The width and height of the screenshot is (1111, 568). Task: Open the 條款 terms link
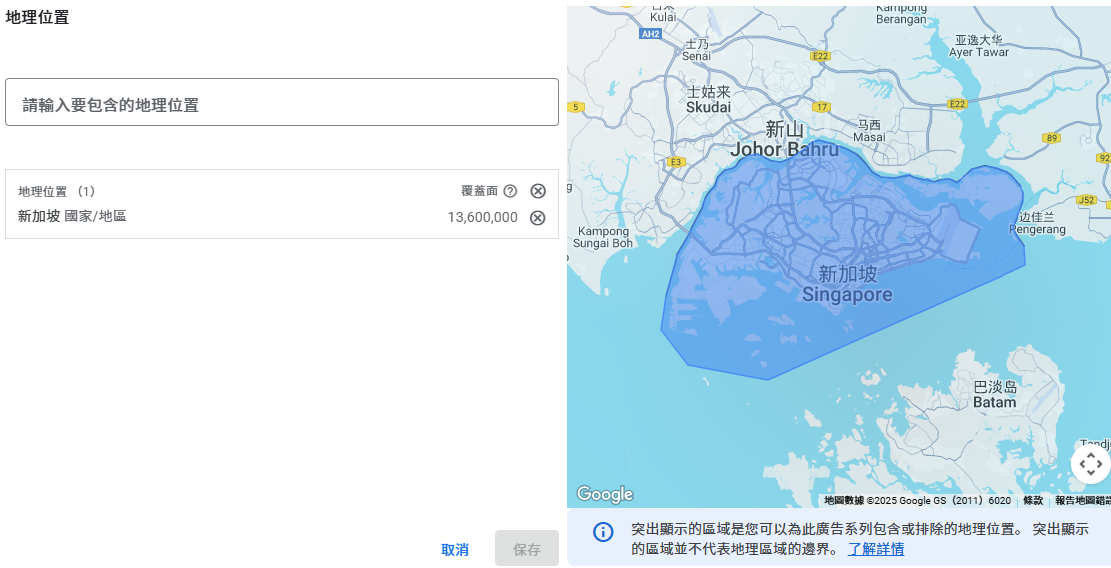pos(1033,500)
